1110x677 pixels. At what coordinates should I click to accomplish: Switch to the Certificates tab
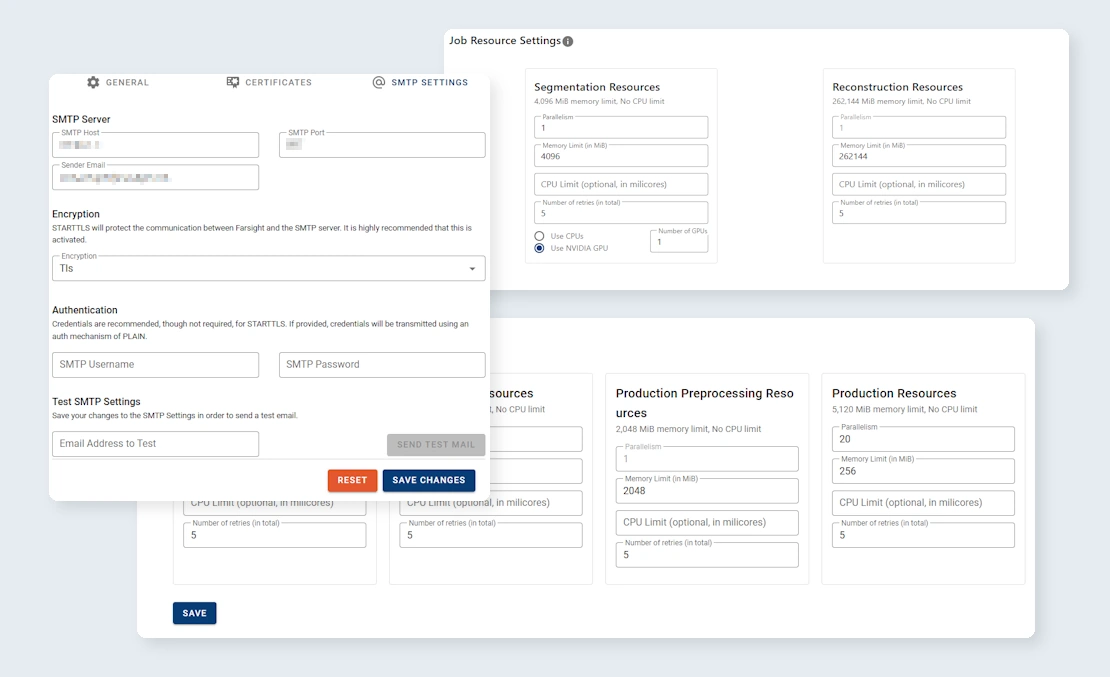pyautogui.click(x=269, y=82)
